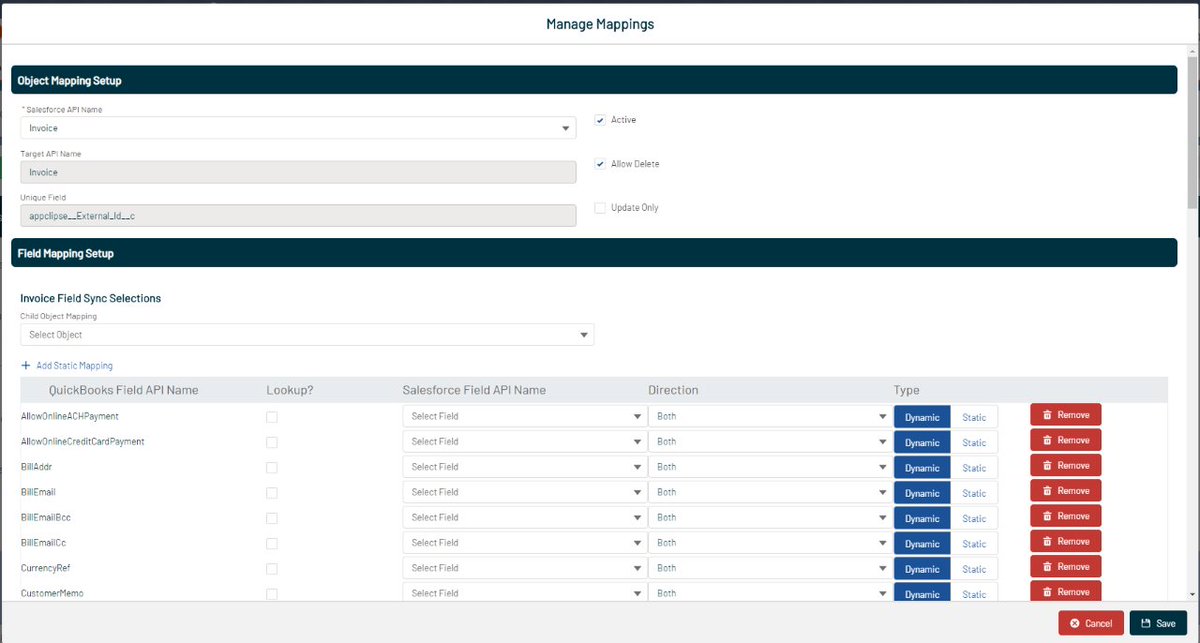Remove the CurrencyRef mapping row
1200x643 pixels.
(x=1066, y=567)
